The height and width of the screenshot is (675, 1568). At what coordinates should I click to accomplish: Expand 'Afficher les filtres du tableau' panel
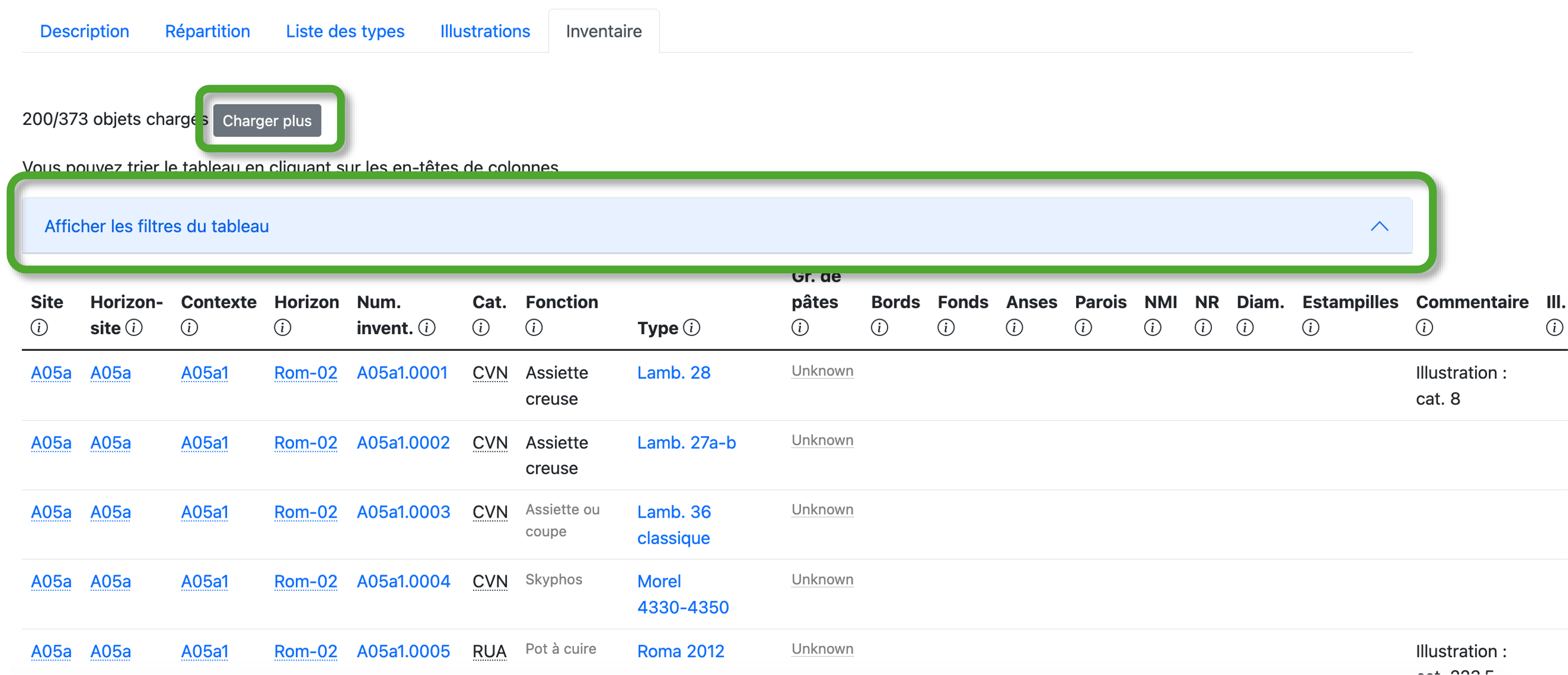[156, 226]
